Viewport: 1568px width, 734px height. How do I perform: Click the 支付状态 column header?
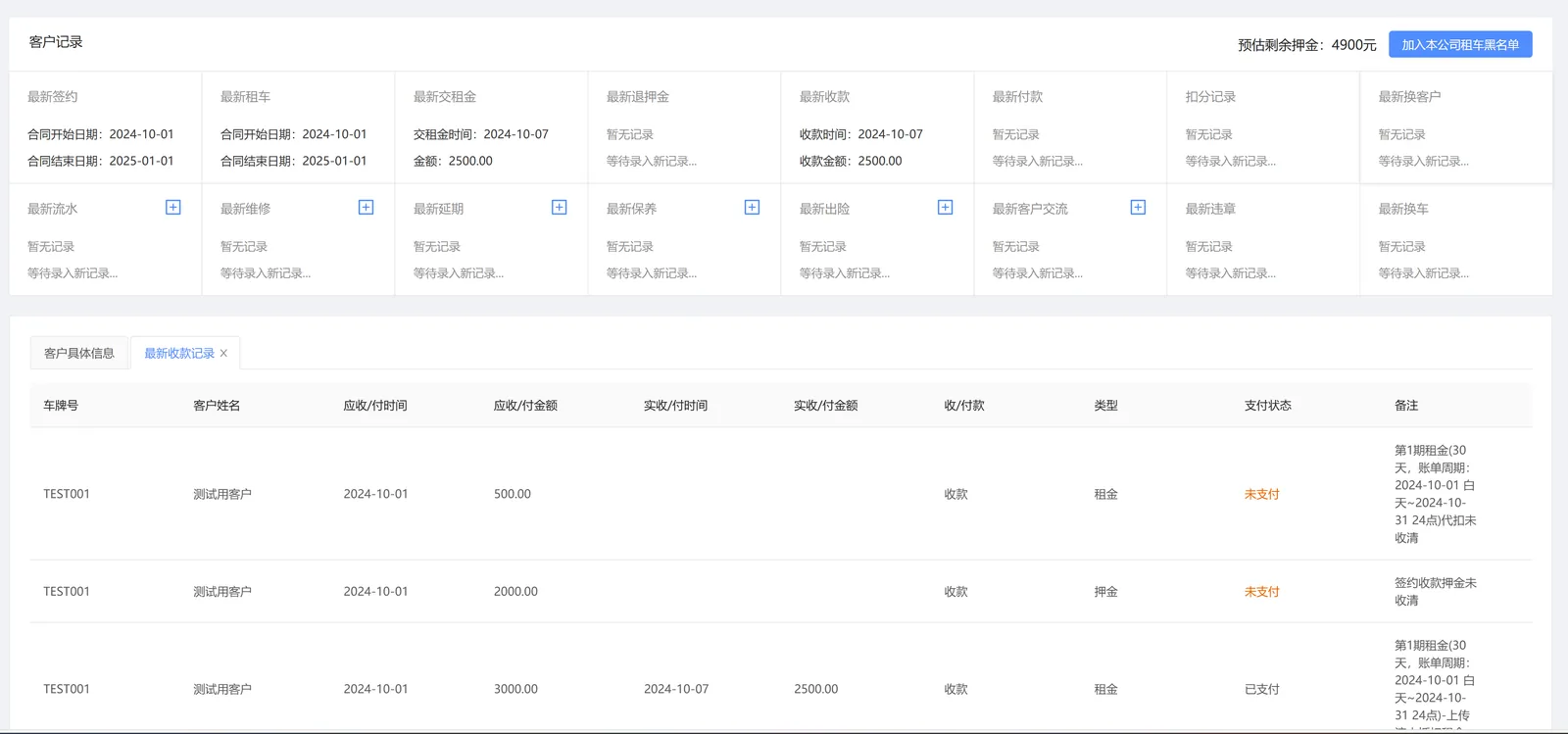point(1268,406)
